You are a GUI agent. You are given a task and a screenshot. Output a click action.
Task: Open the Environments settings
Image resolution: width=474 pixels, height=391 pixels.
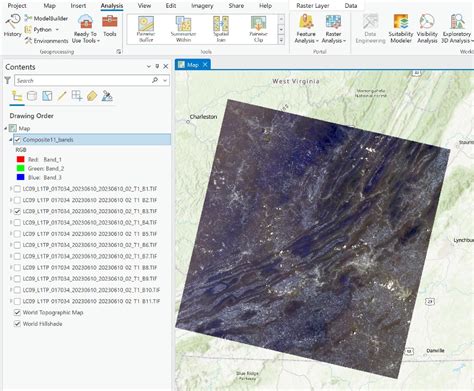click(46, 41)
